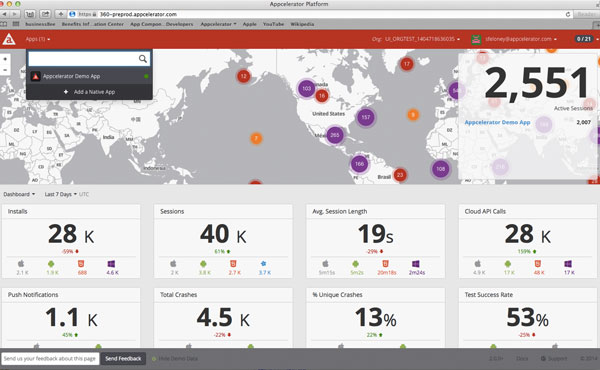Click the Installs 28 K value
The width and height of the screenshot is (600, 370).
[x=71, y=234]
